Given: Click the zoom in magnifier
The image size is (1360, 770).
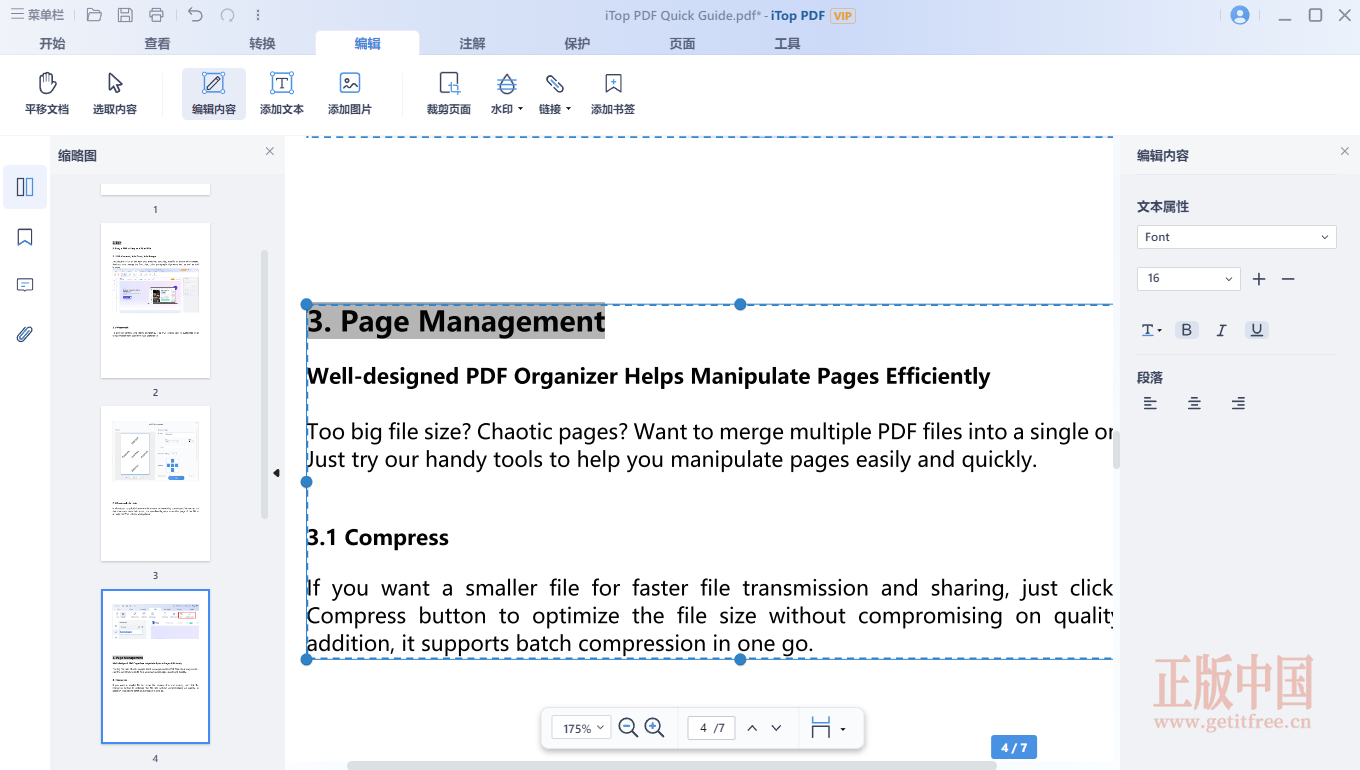Looking at the screenshot, I should (x=655, y=728).
